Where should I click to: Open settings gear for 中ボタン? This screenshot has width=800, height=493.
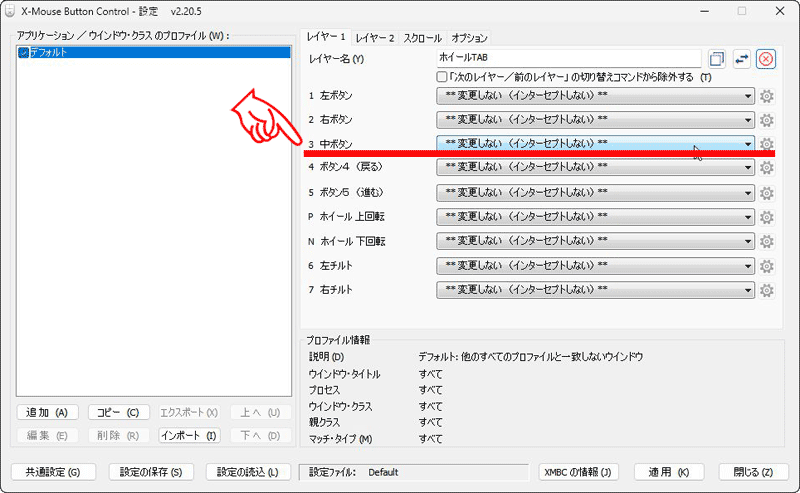click(x=766, y=144)
